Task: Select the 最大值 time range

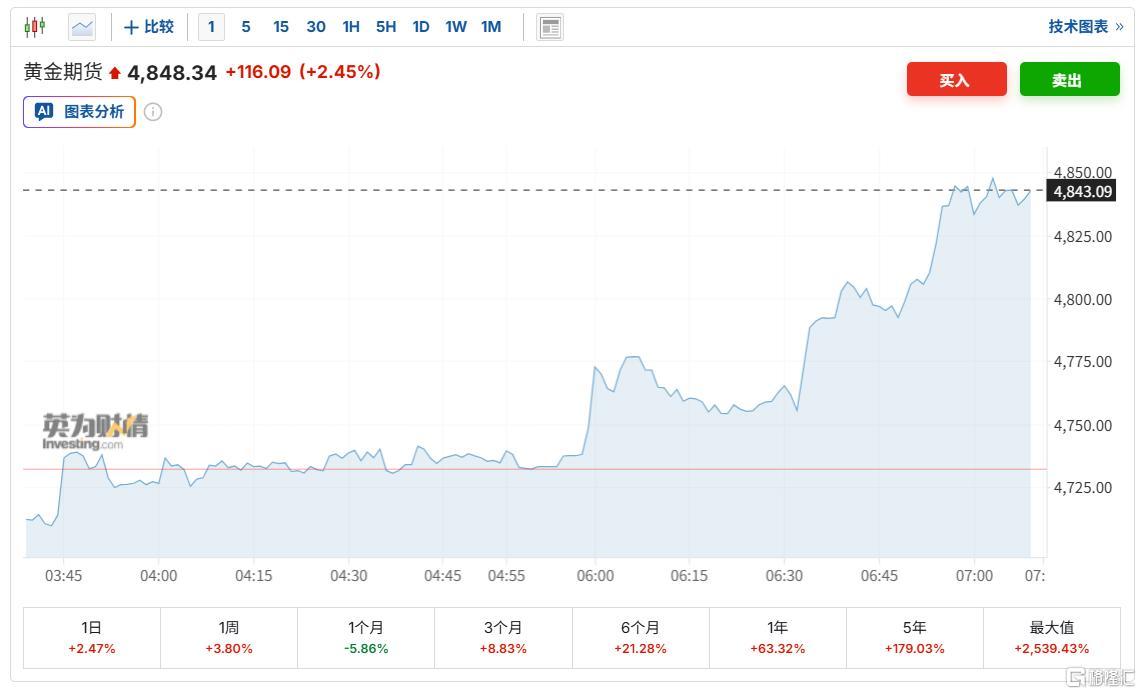Action: (1052, 637)
